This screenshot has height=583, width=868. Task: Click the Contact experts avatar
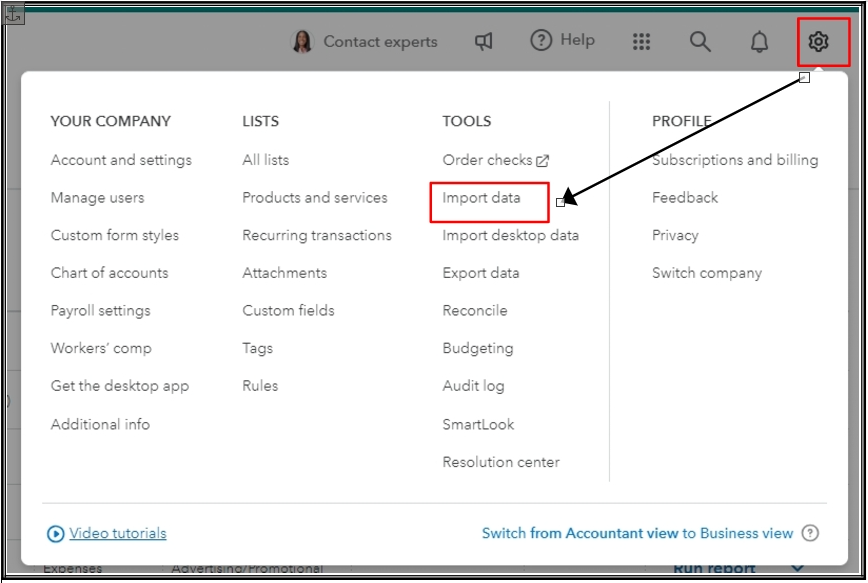(302, 42)
